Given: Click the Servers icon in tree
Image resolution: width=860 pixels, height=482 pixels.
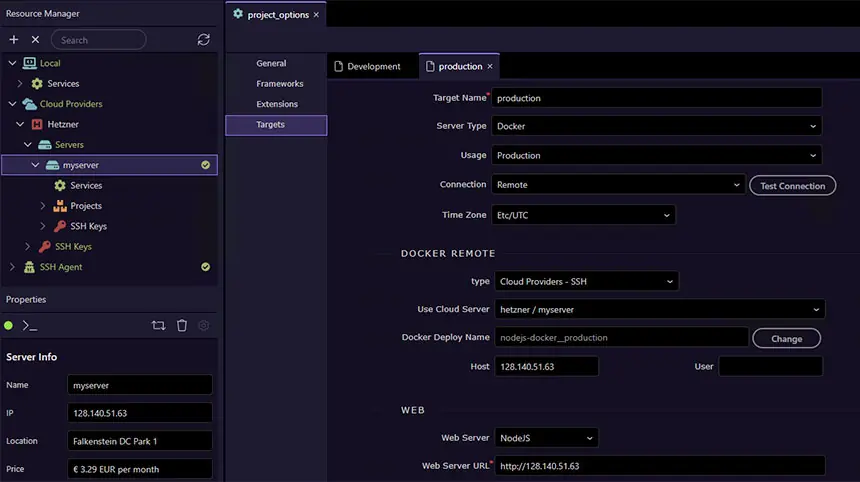Looking at the screenshot, I should pos(45,145).
